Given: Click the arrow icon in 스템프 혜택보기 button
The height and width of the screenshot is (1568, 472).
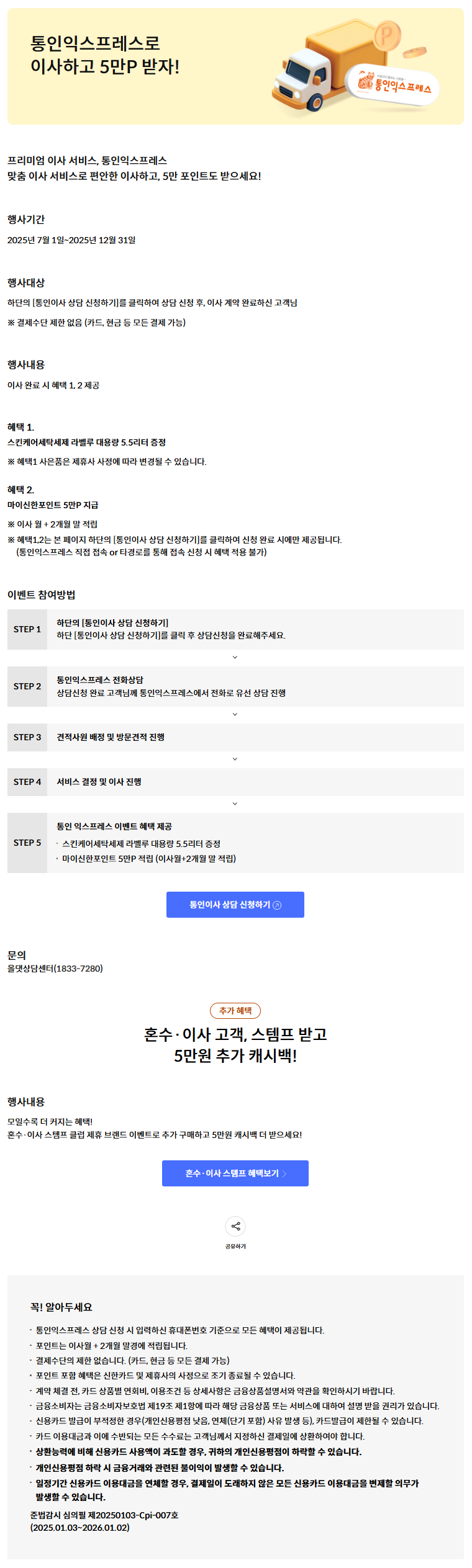Looking at the screenshot, I should tap(284, 1174).
